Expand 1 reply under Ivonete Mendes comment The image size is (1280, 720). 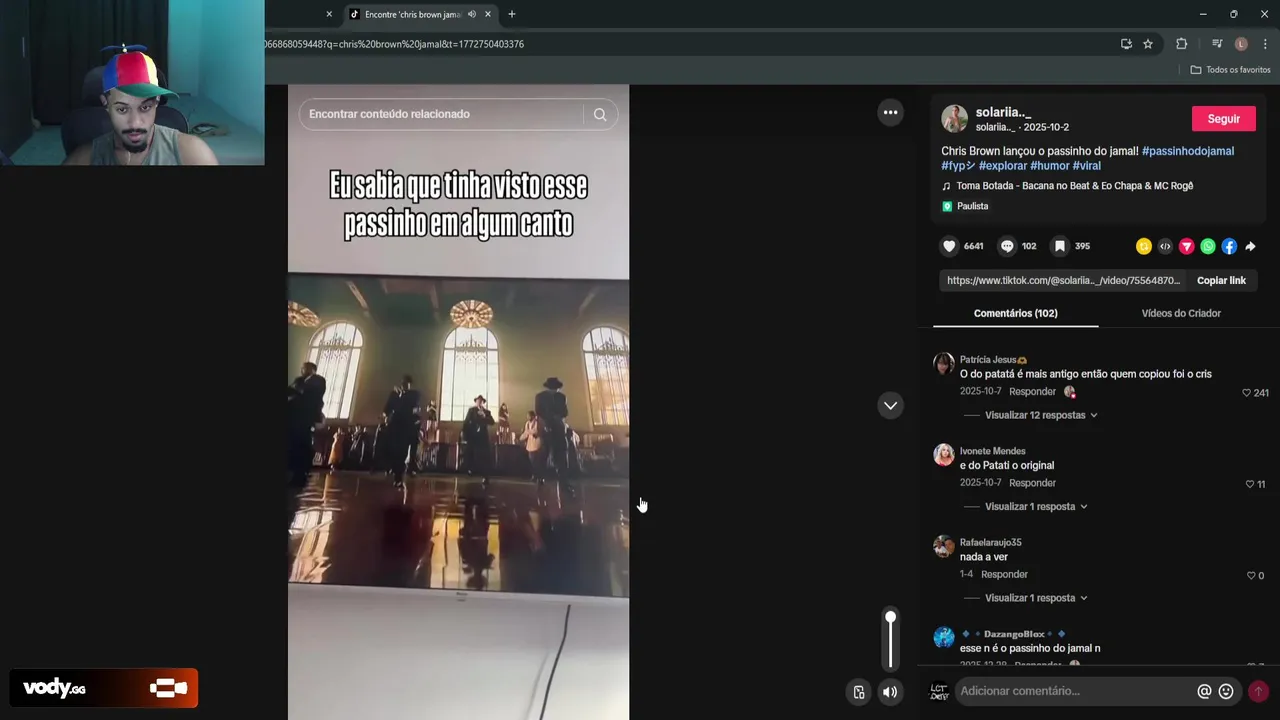(1036, 507)
